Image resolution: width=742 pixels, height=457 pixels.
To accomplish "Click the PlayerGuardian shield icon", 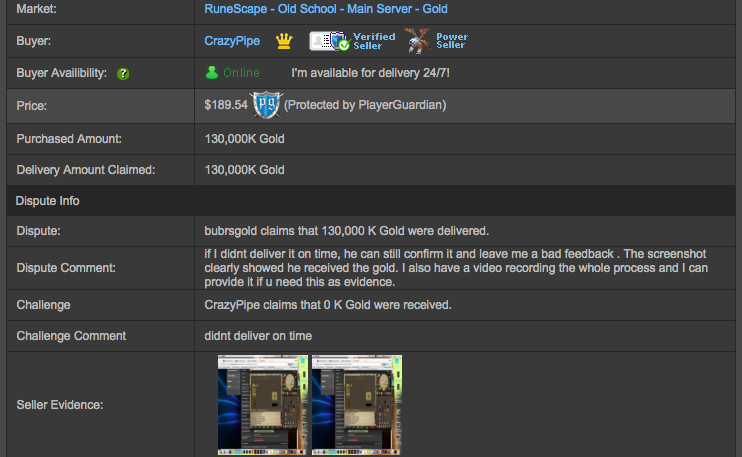I will (x=266, y=105).
